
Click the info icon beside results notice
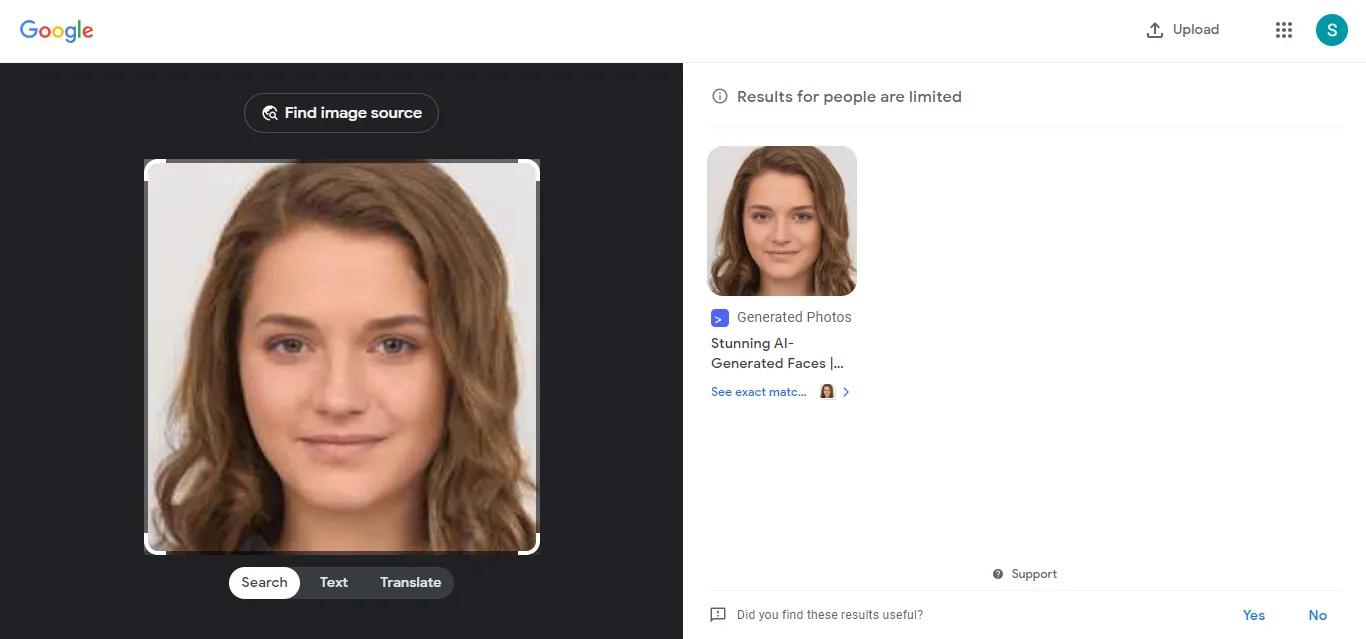coord(720,96)
